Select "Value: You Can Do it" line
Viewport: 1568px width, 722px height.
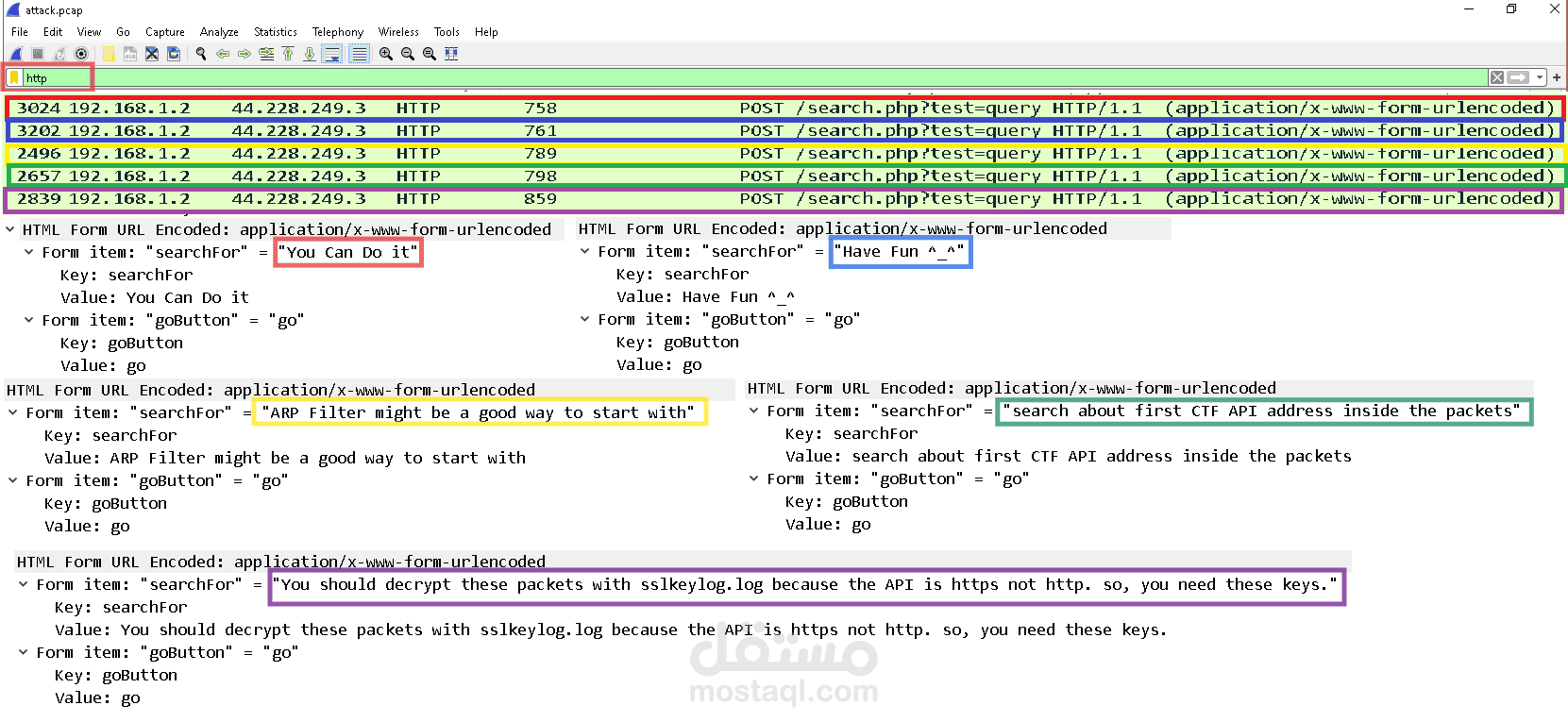coord(155,297)
